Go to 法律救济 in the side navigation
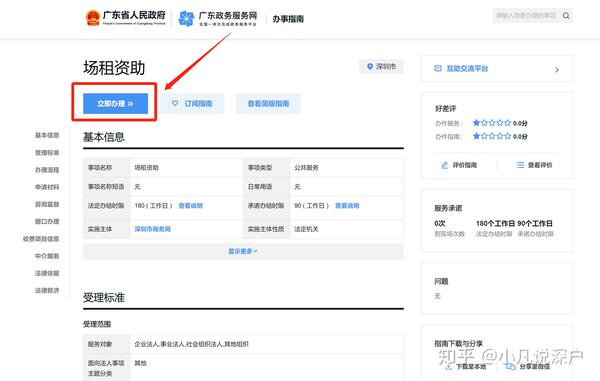 pos(47,290)
